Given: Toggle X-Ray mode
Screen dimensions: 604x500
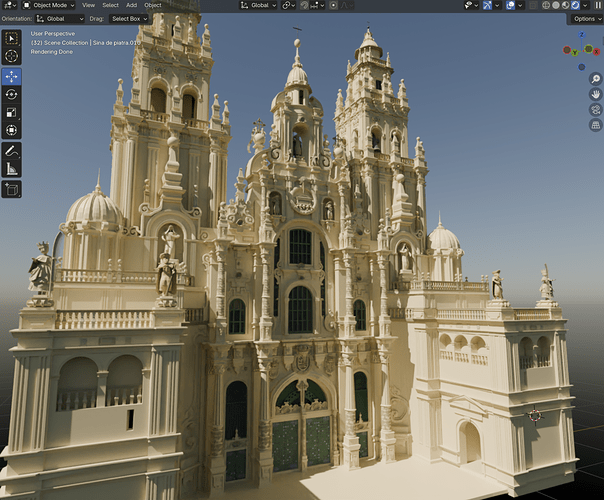Looking at the screenshot, I should tap(533, 5).
